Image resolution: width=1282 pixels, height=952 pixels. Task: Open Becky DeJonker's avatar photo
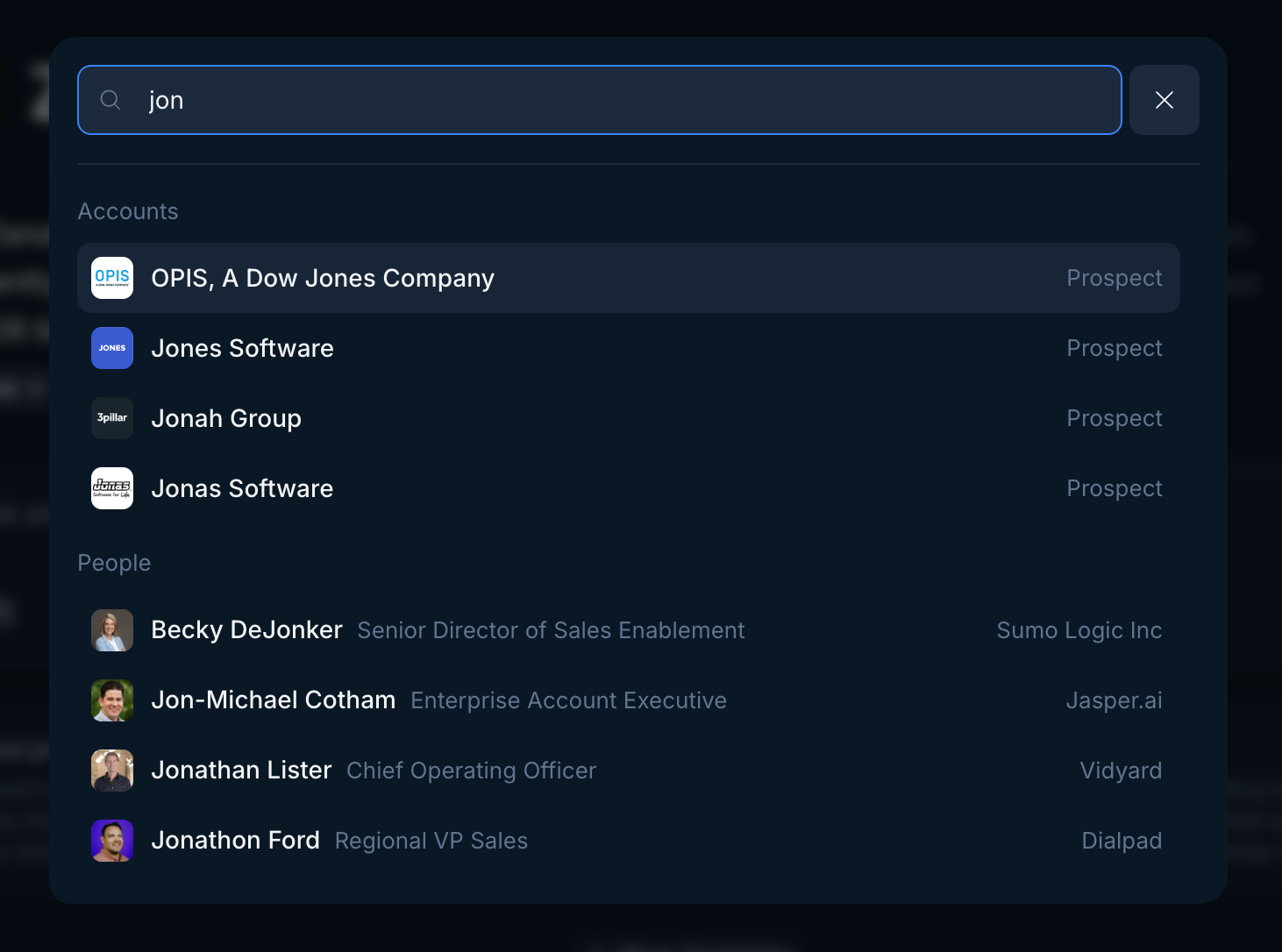[112, 630]
